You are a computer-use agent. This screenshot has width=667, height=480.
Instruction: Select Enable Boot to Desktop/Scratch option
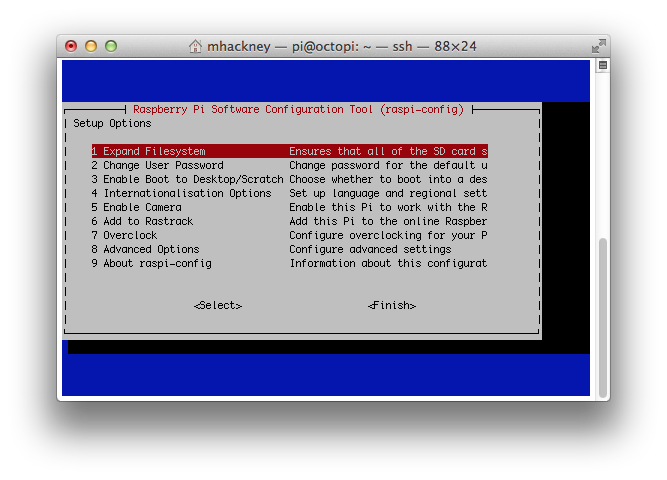187,179
